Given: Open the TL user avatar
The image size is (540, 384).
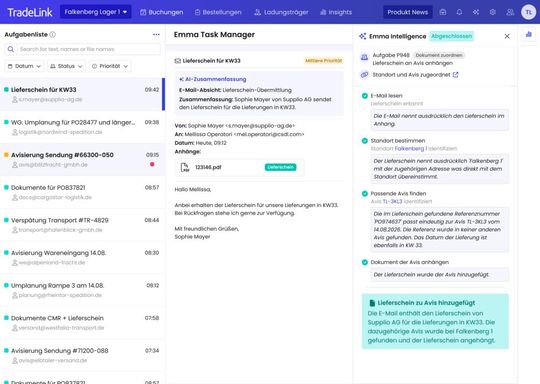Looking at the screenshot, I should coord(528,12).
